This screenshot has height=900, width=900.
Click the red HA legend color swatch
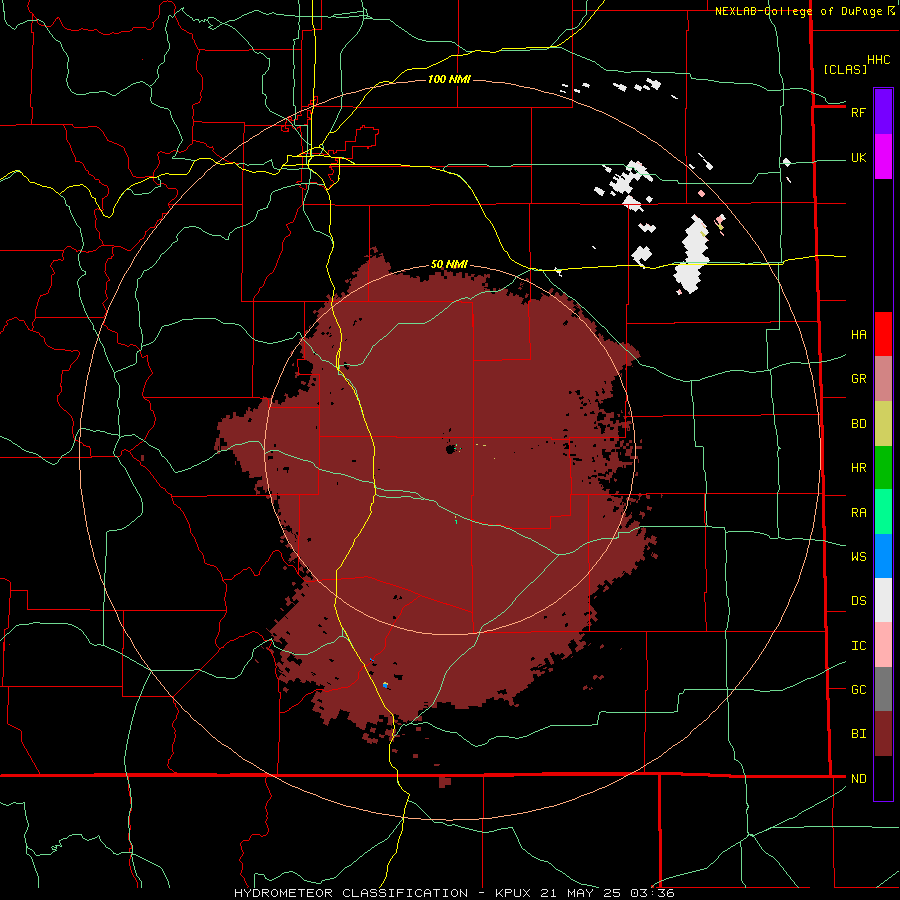click(883, 334)
